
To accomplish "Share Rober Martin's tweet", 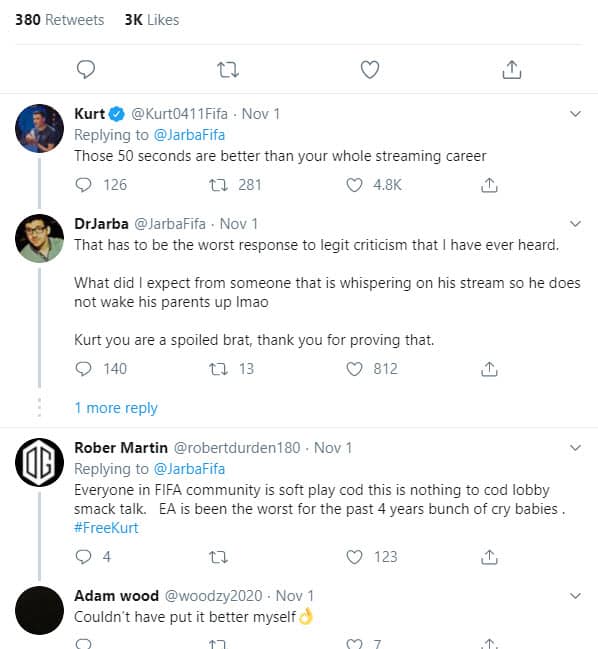I will click(489, 557).
